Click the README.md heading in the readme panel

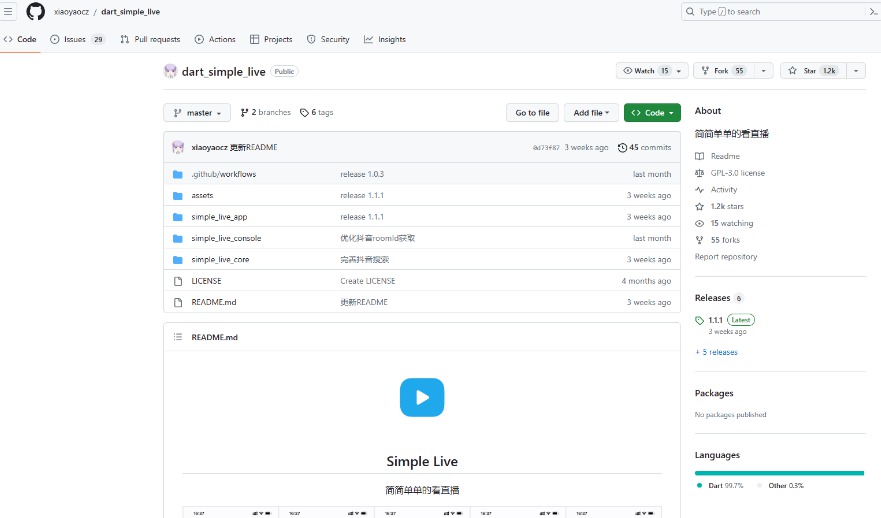click(215, 337)
